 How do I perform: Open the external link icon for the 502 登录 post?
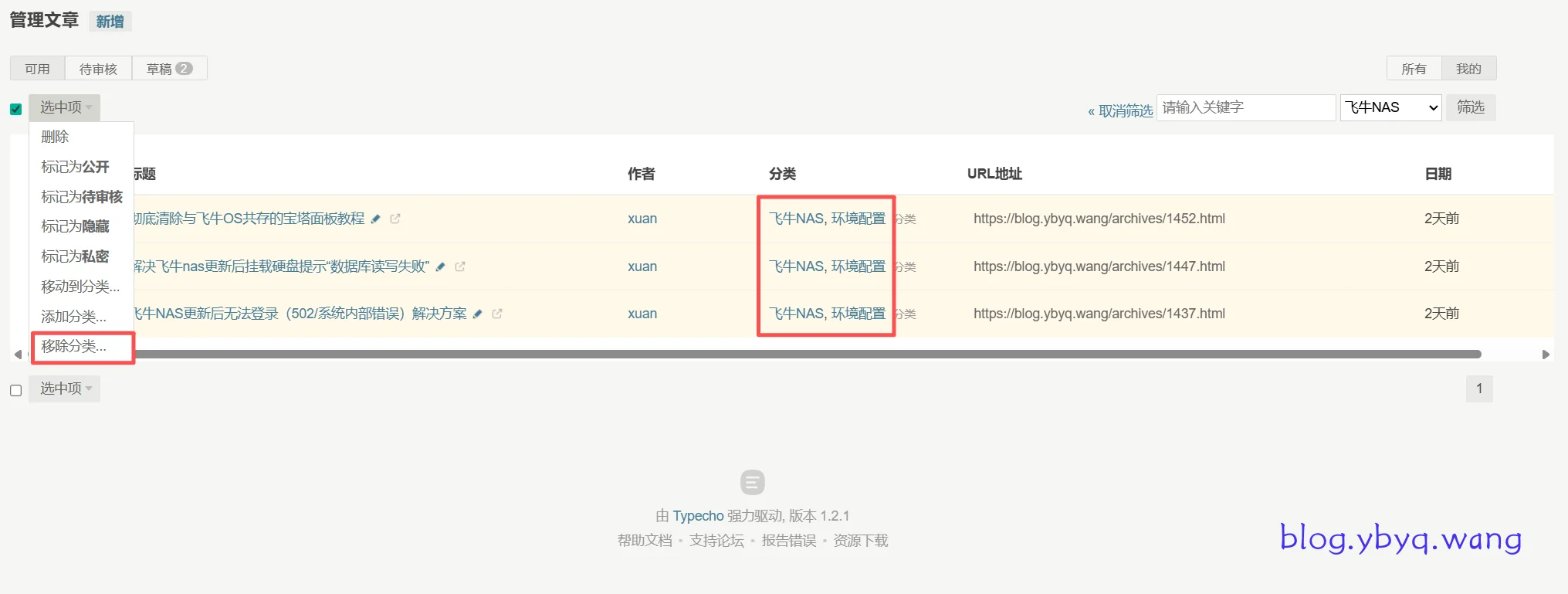tap(497, 314)
